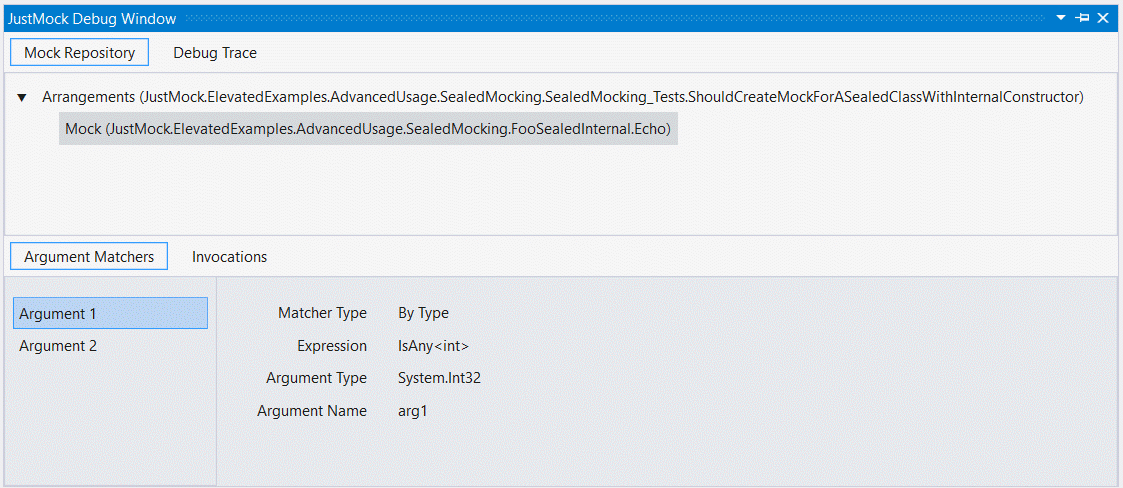Select the Arrangements ShouldCreateMockForASealedClassWithInternalConstructor row
The width and height of the screenshot is (1123, 488).
[x=563, y=96]
